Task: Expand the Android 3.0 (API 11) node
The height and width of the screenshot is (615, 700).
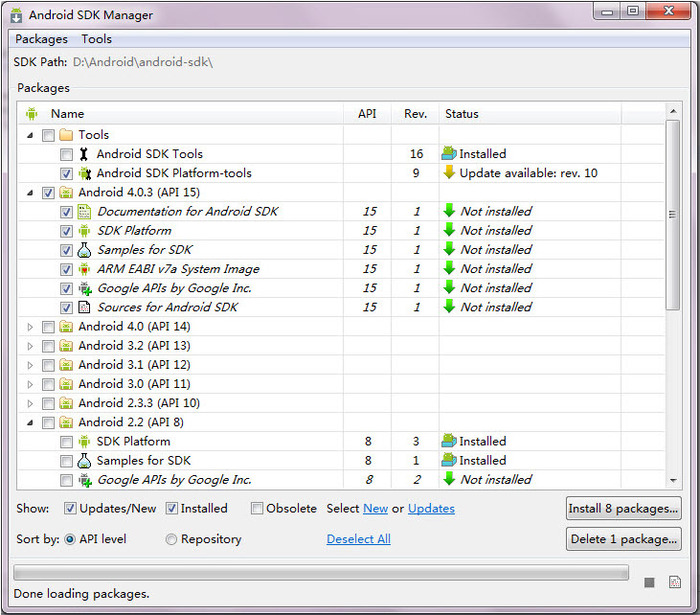Action: click(30, 385)
